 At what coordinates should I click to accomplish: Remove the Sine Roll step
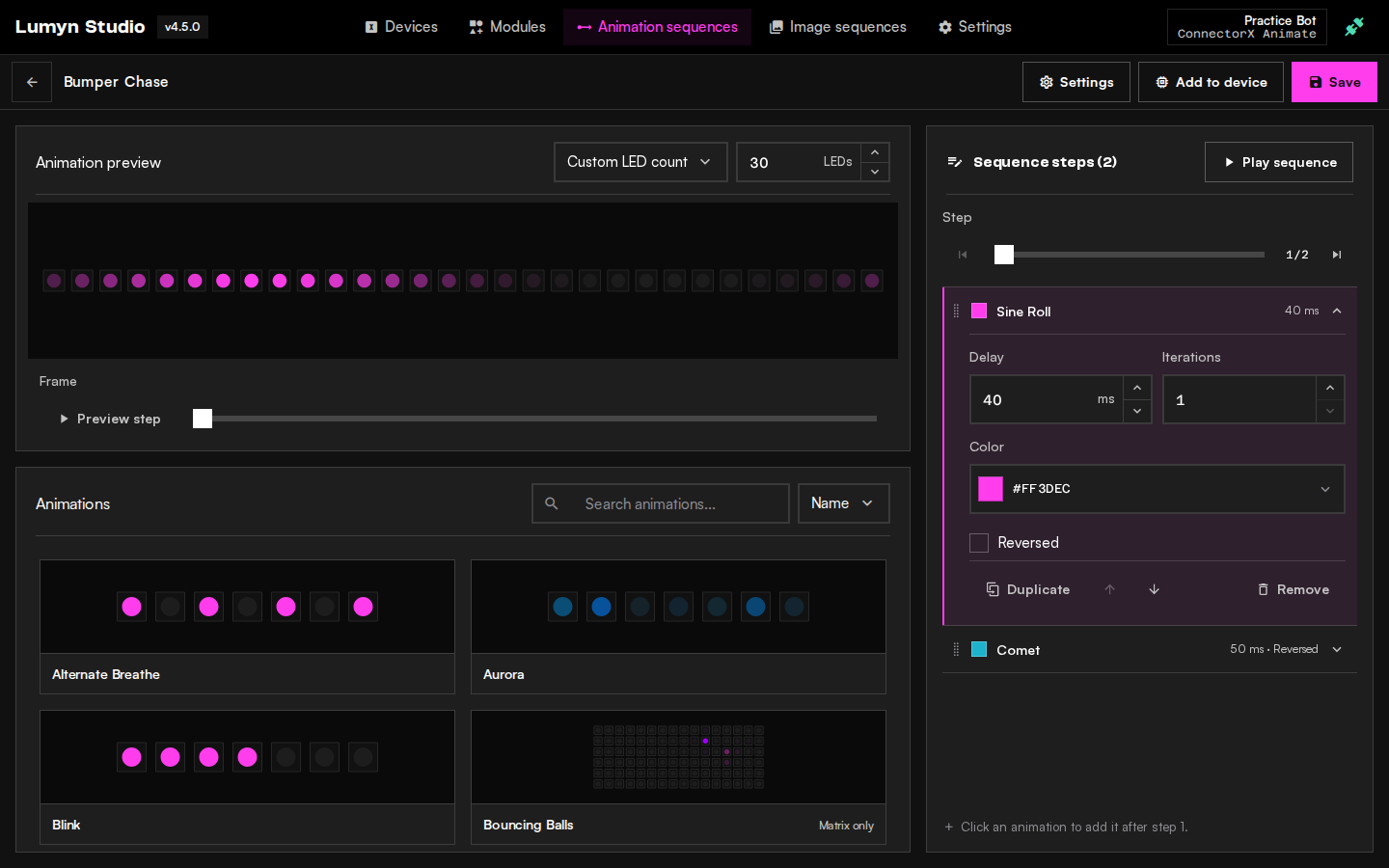[1293, 589]
